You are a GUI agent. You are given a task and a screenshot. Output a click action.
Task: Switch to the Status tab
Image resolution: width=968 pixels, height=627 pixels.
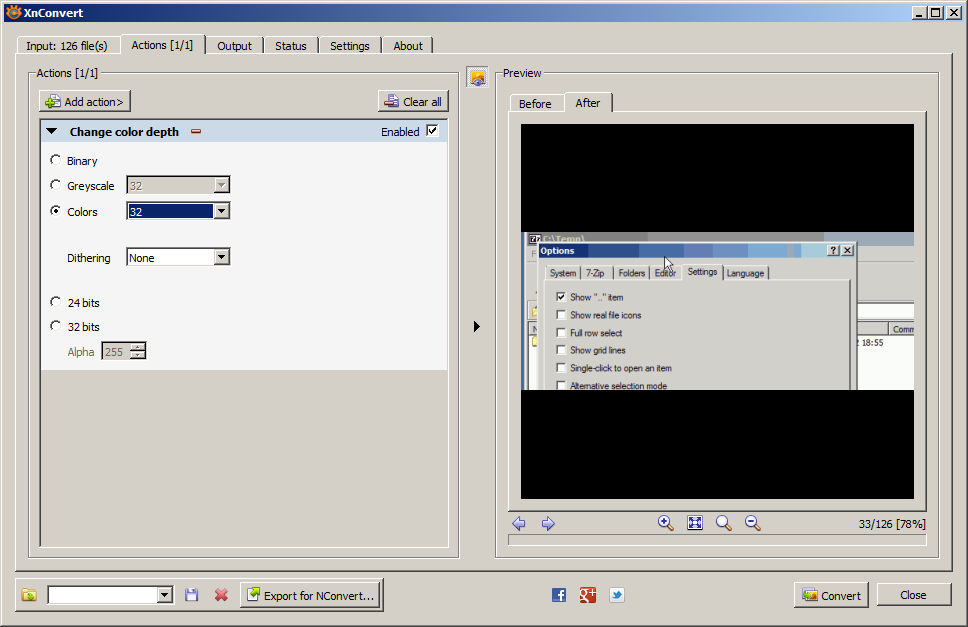point(291,46)
